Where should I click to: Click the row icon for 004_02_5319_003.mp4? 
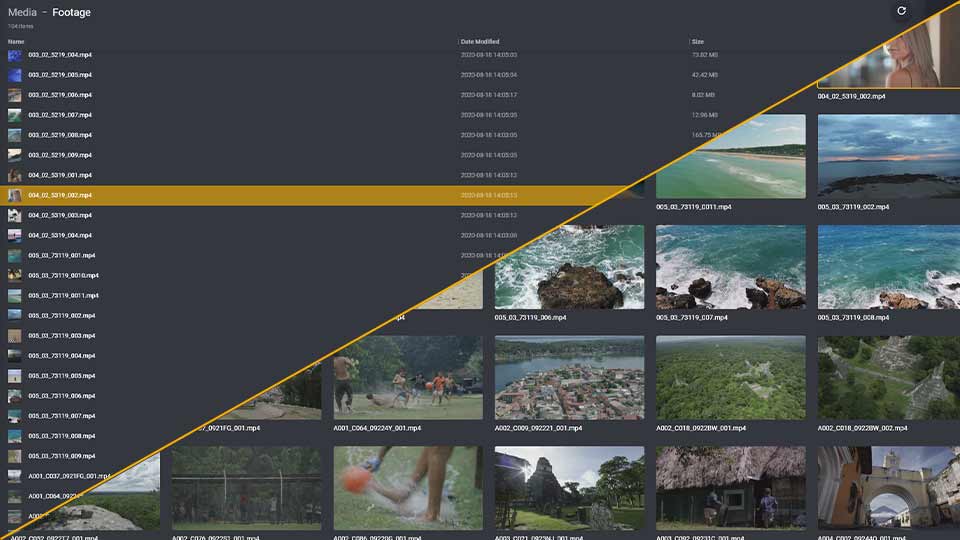coord(15,215)
